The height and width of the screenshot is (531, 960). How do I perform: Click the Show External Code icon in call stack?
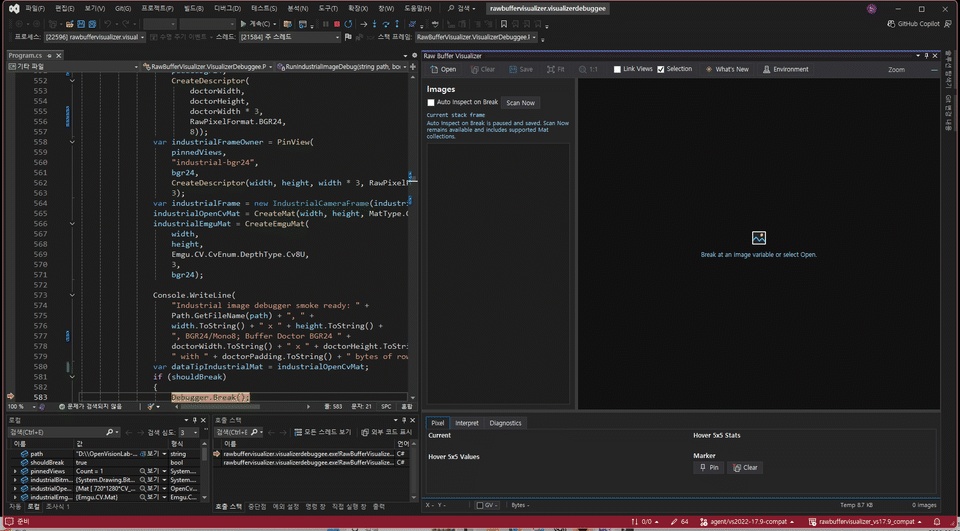(365, 432)
